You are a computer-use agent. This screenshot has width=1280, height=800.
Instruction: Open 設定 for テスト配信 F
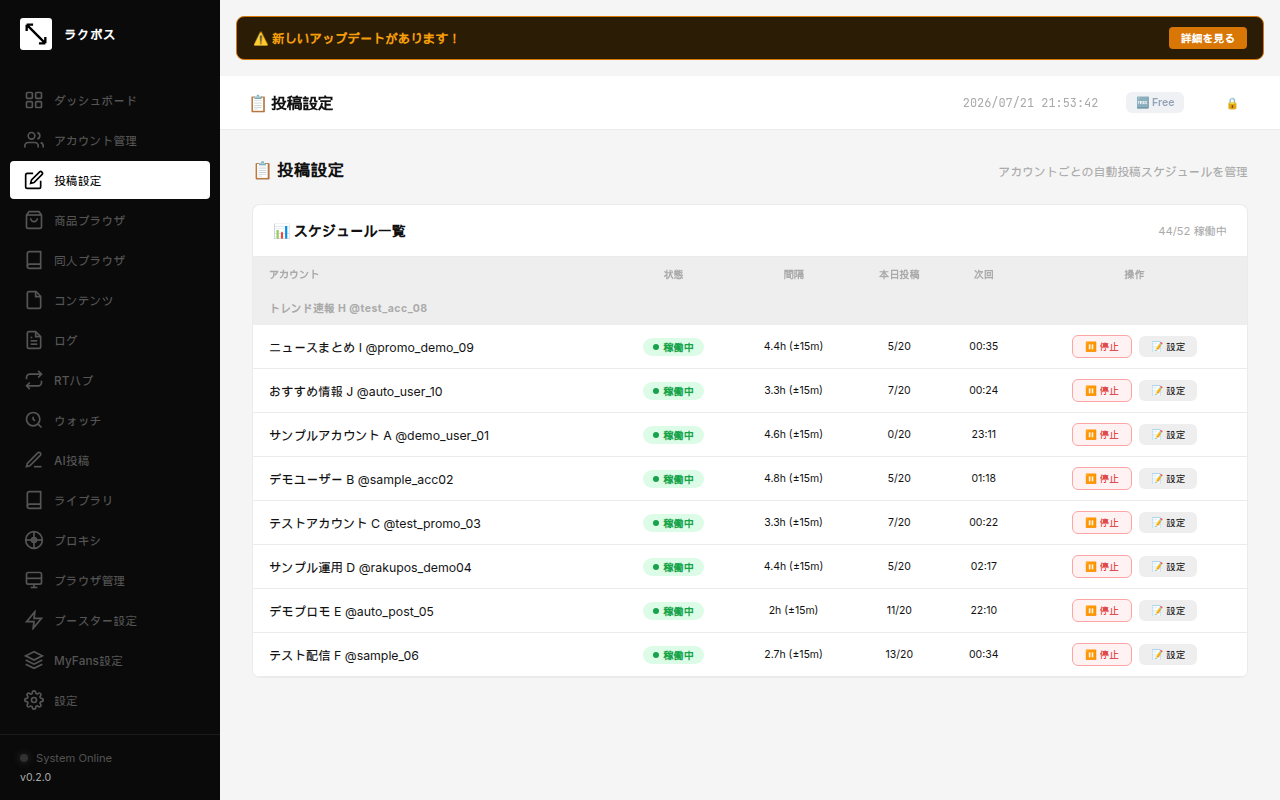coord(1168,654)
